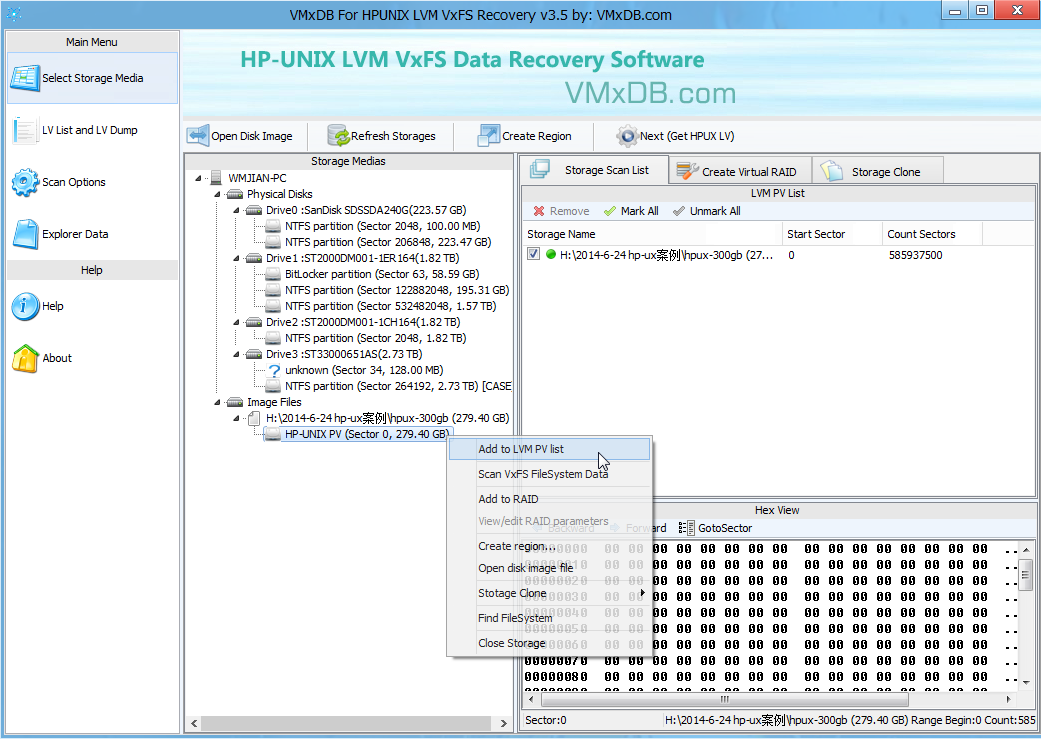
Task: Click the GotoSector icon in Hex View
Action: click(686, 528)
